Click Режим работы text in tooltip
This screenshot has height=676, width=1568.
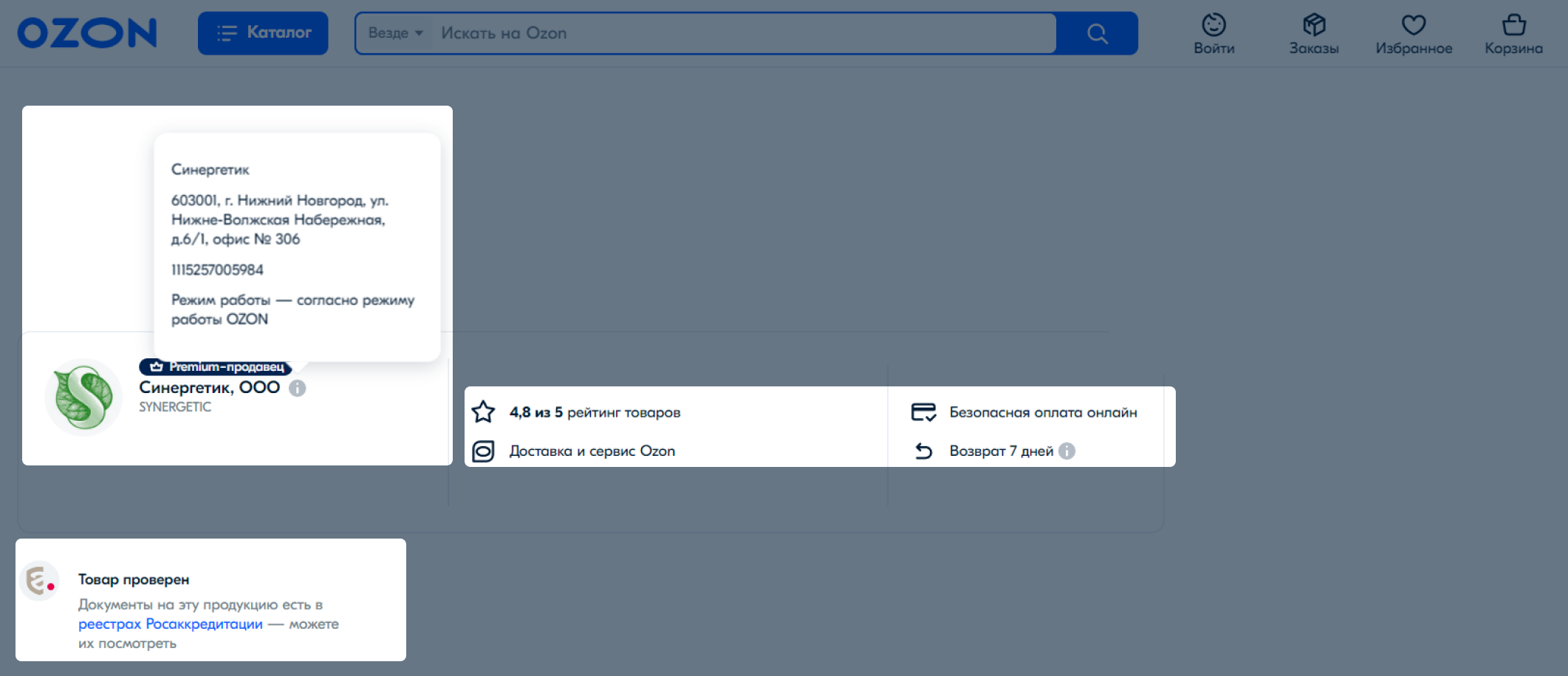pyautogui.click(x=292, y=310)
